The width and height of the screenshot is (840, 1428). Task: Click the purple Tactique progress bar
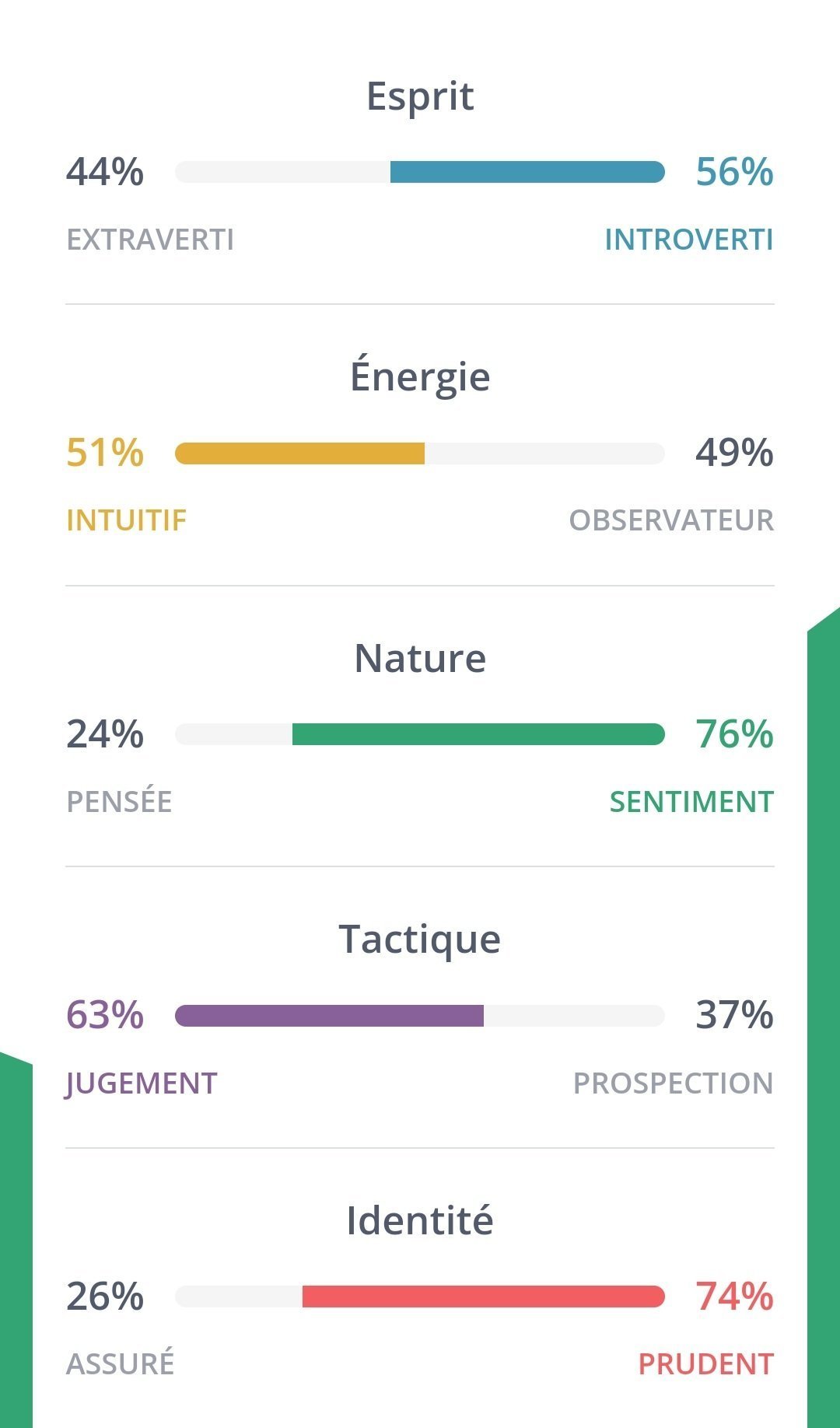pos(329,1016)
